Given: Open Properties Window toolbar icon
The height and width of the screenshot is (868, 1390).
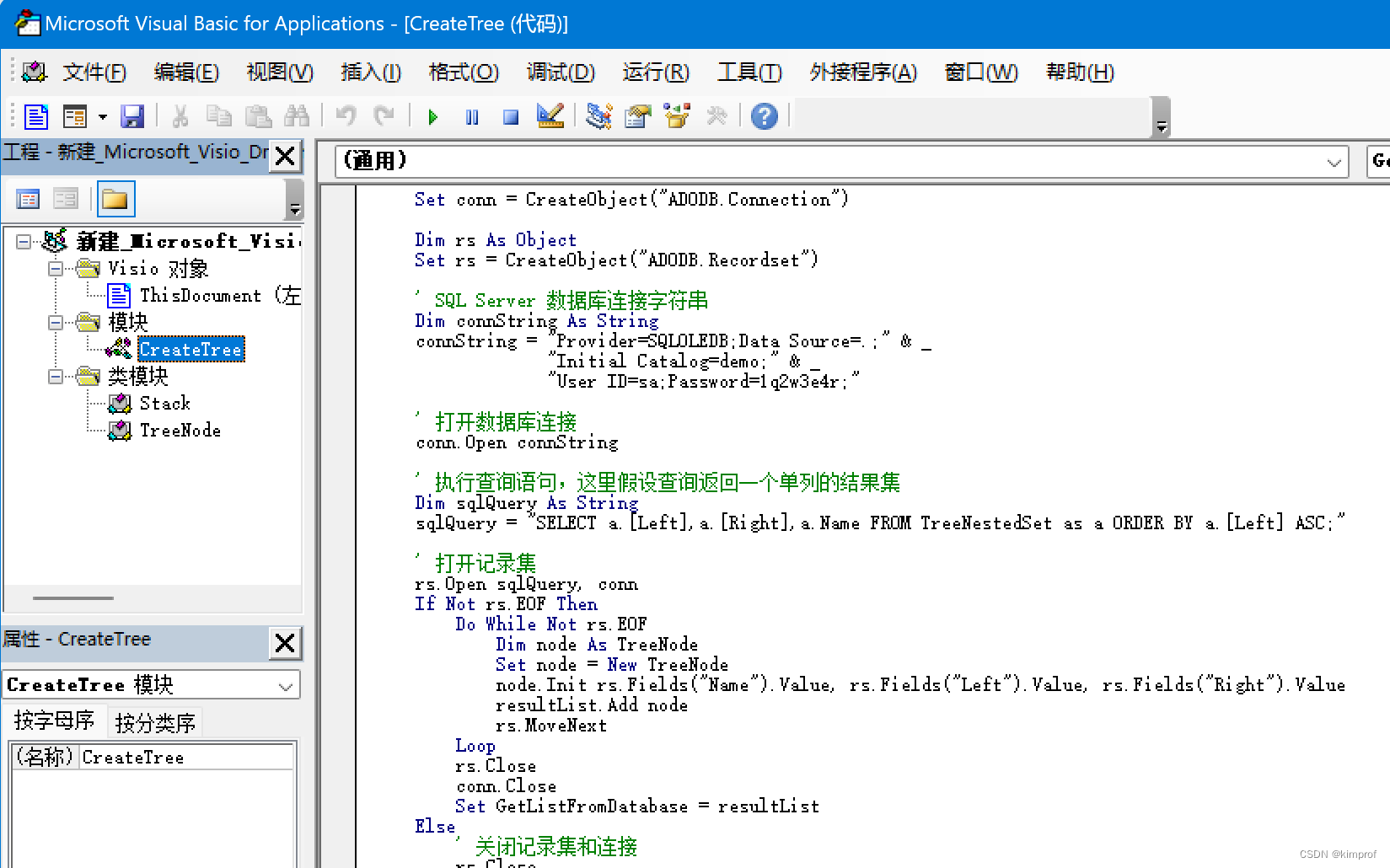Looking at the screenshot, I should pos(638,116).
